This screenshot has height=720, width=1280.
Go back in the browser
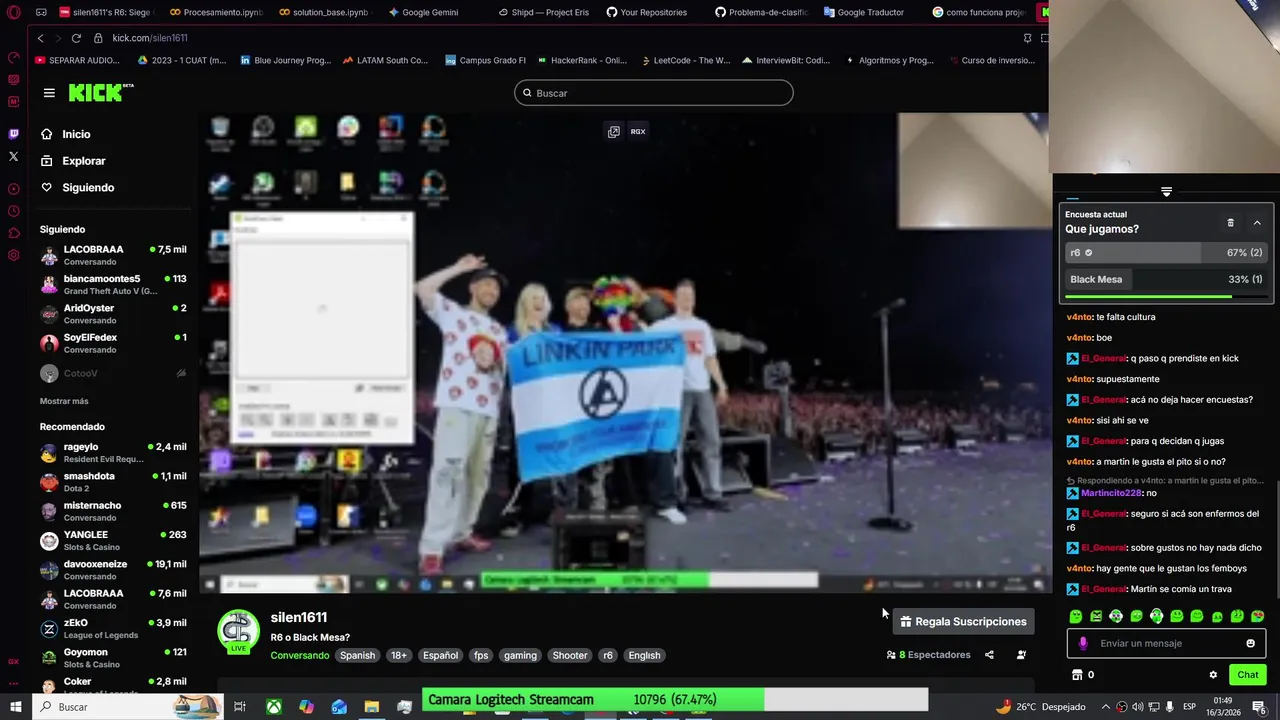pos(40,38)
